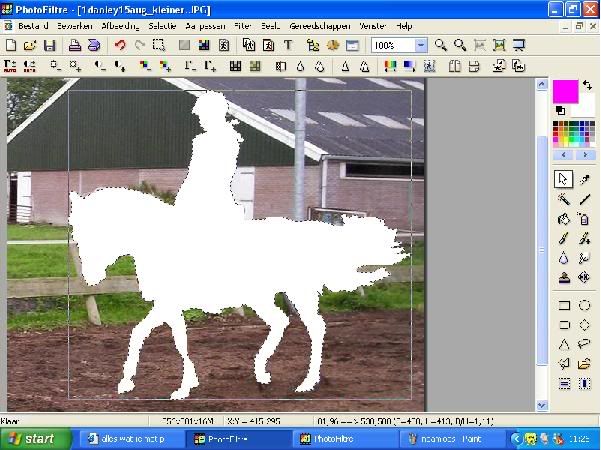Click the white background color swatch
Image resolution: width=601 pixels, height=450 pixels.
(585, 105)
